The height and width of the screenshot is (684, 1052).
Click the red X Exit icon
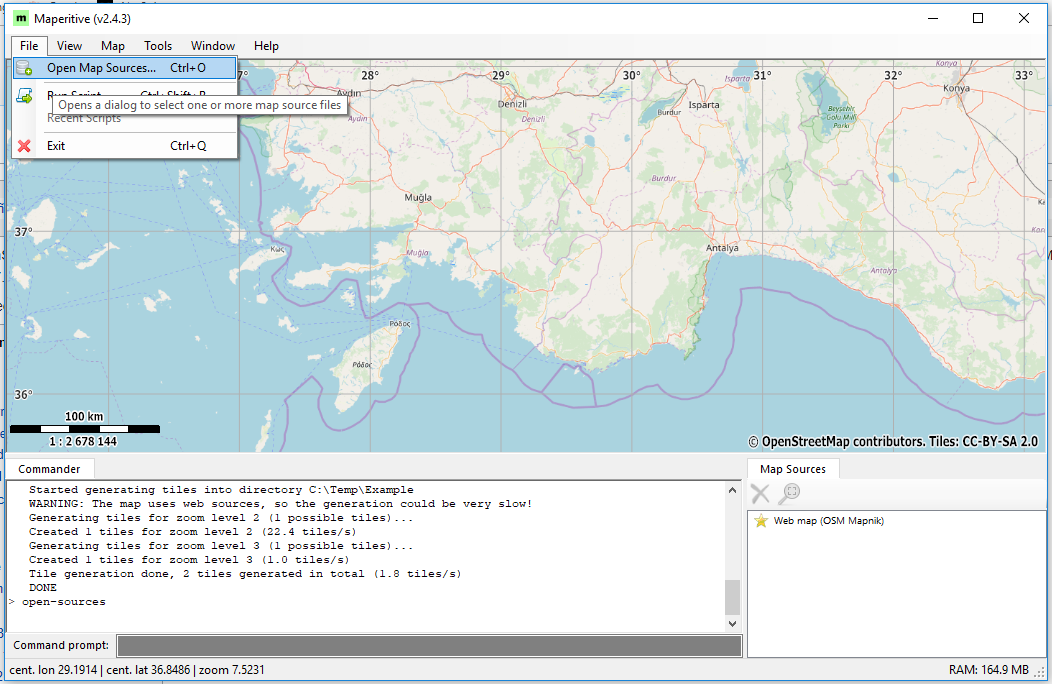(25, 146)
